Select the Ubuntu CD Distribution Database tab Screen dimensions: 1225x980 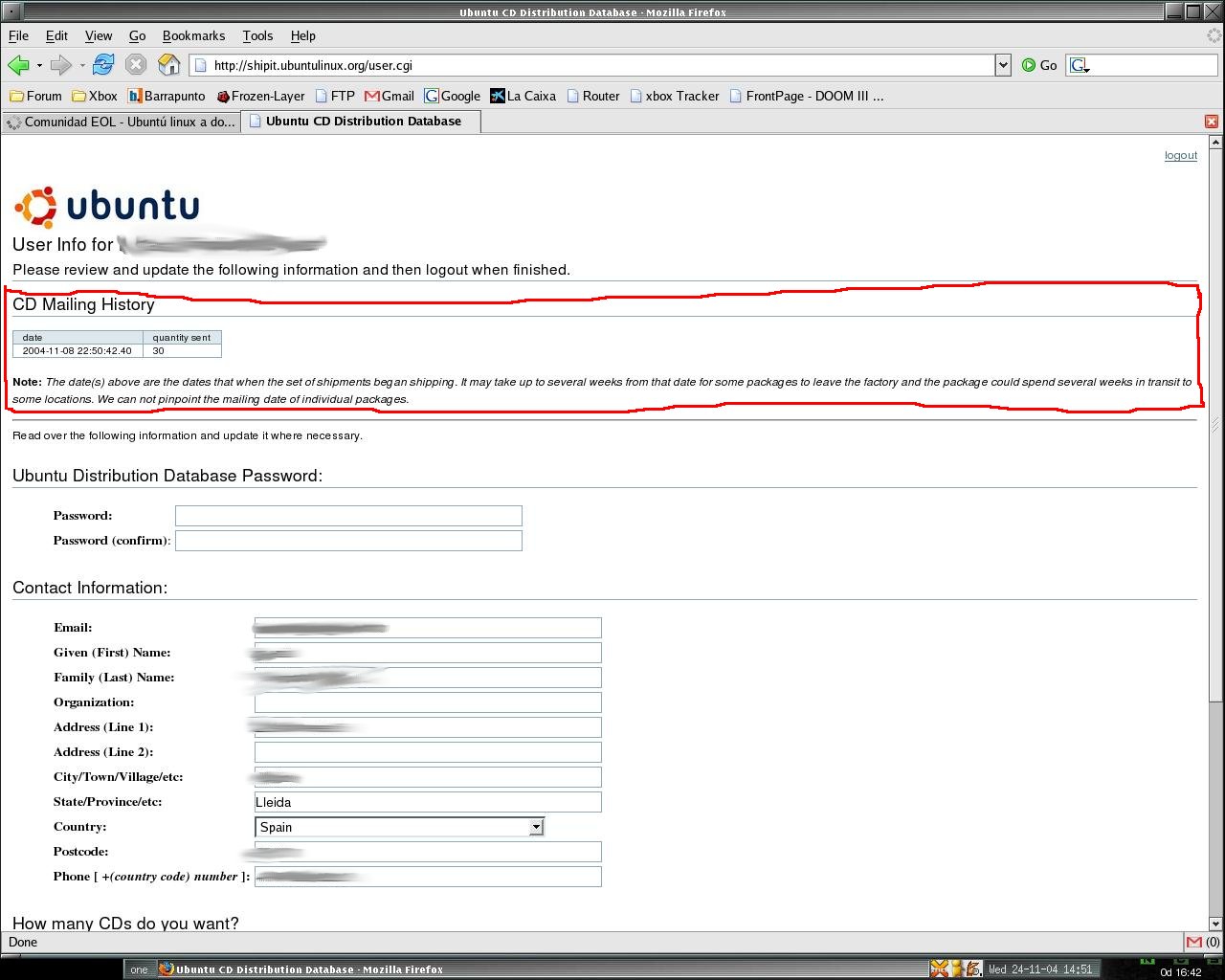(x=361, y=122)
